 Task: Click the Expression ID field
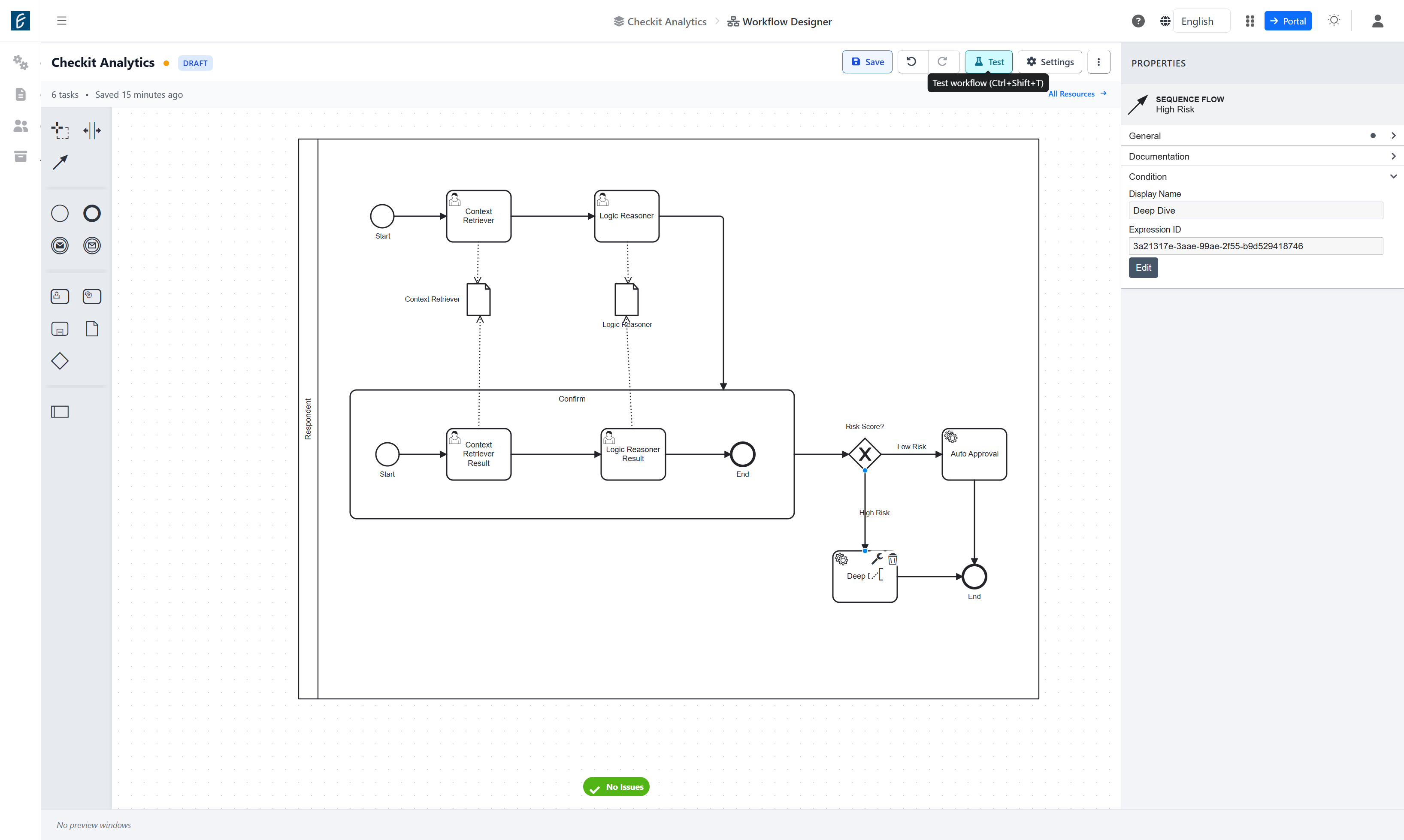point(1256,246)
